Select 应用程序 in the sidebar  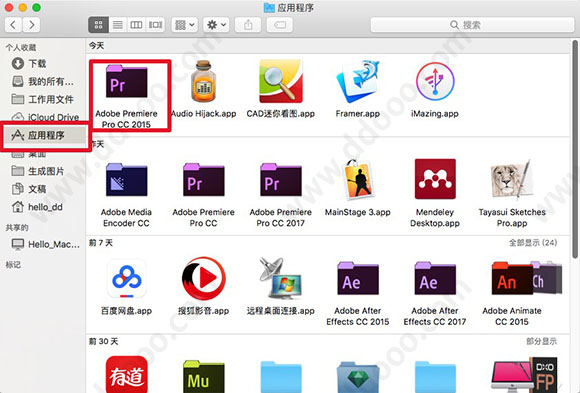[x=45, y=135]
